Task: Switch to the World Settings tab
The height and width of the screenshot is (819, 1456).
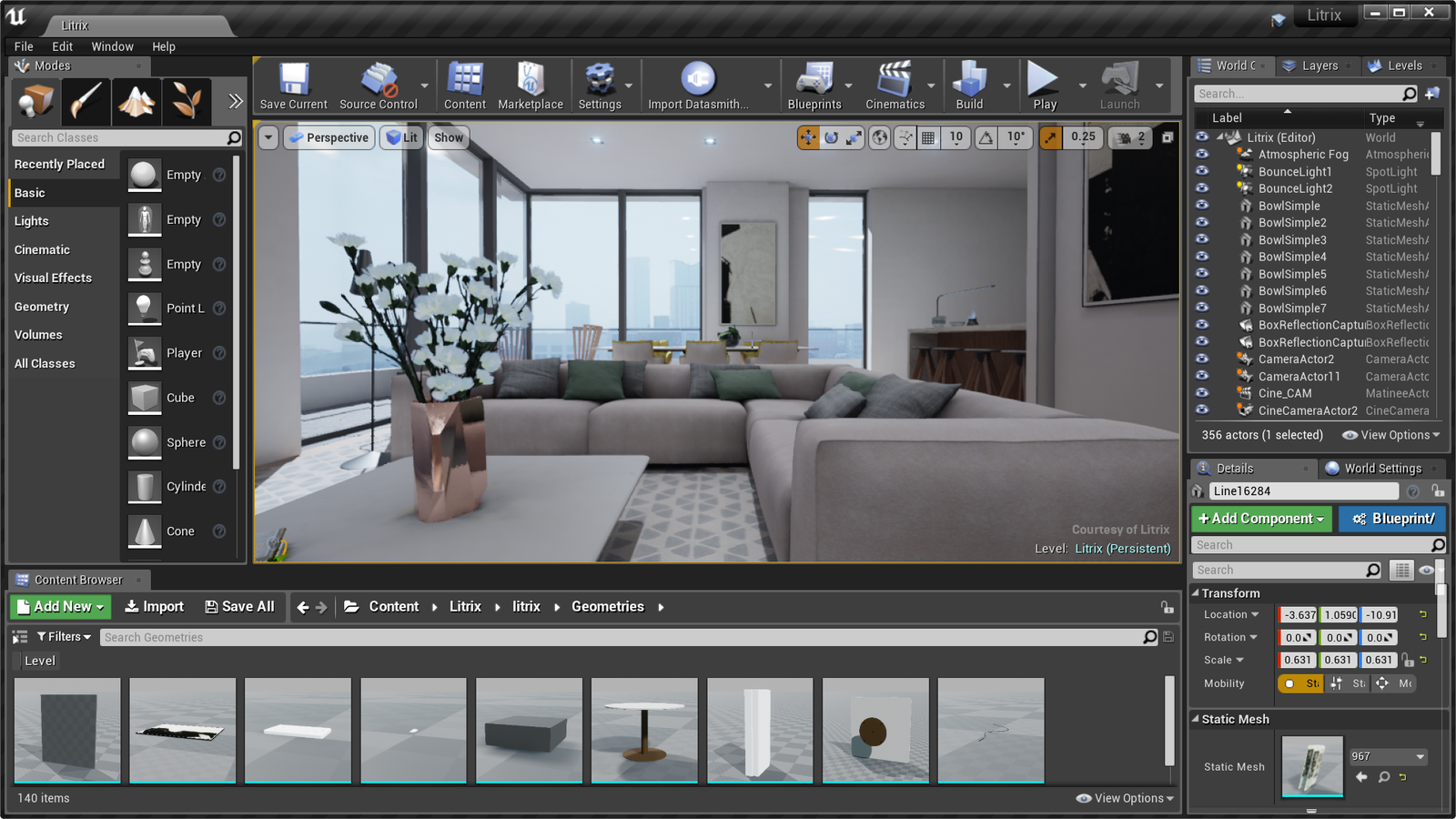Action: pos(1381,468)
